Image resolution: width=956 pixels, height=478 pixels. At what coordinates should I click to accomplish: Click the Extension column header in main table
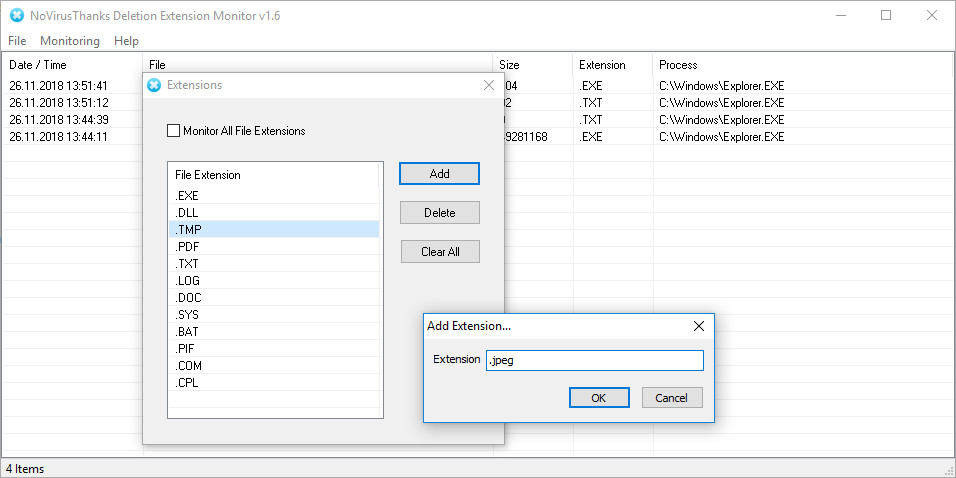(613, 65)
